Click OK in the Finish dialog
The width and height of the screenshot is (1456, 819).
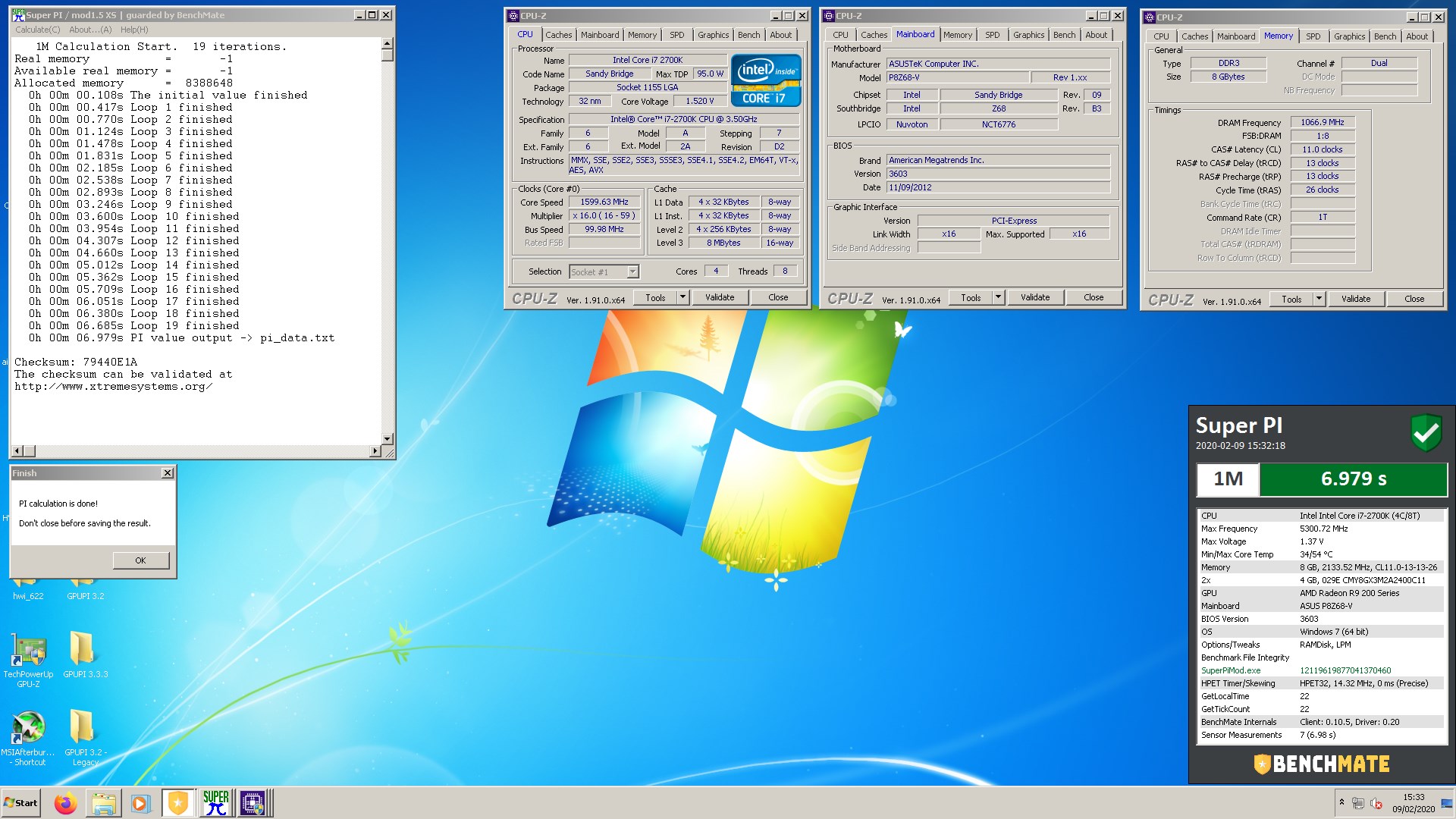(x=140, y=560)
